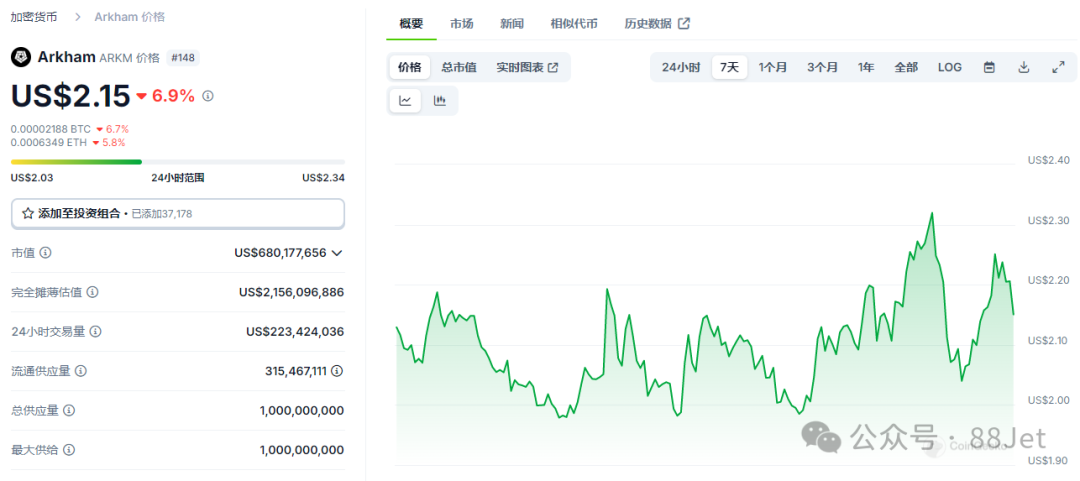Download chart data icon
Image resolution: width=1080 pixels, height=481 pixels.
[1024, 67]
